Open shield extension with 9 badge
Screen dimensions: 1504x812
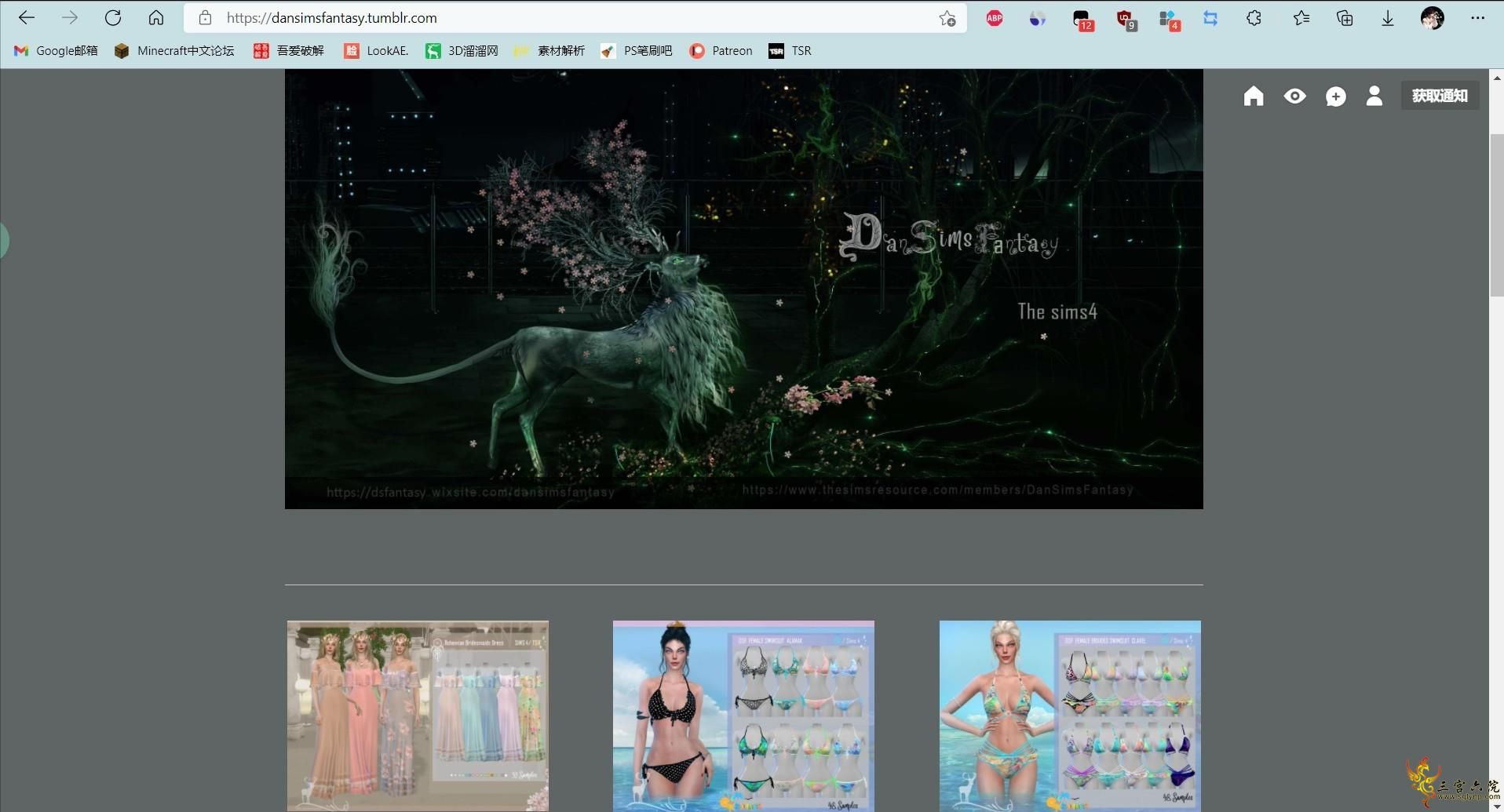coord(1126,20)
